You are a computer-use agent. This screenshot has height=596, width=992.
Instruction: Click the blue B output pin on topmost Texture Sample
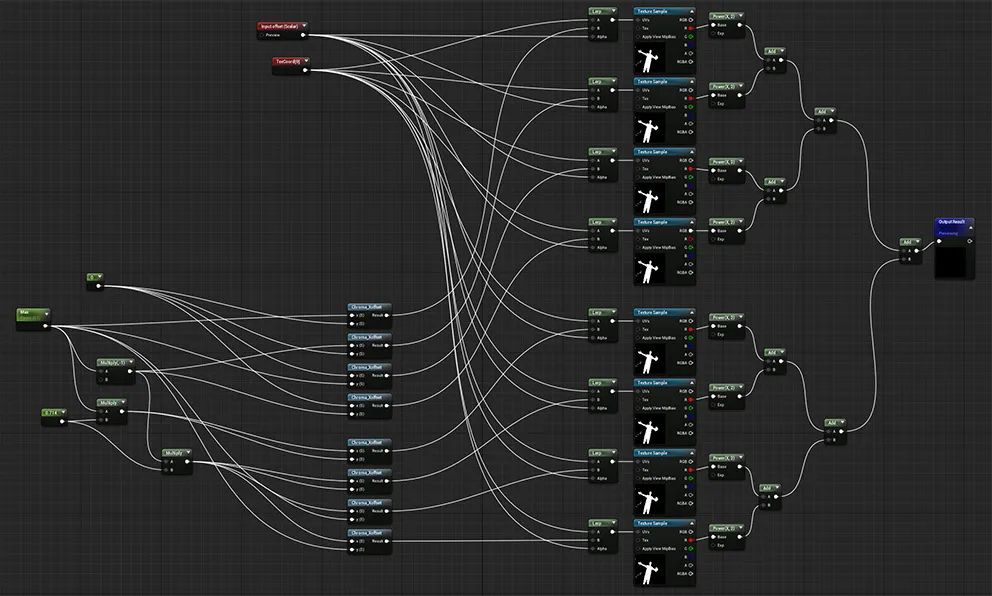[691, 45]
